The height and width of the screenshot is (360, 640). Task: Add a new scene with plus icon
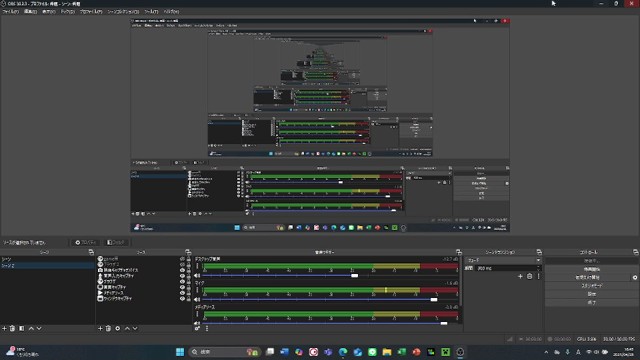pos(4,328)
